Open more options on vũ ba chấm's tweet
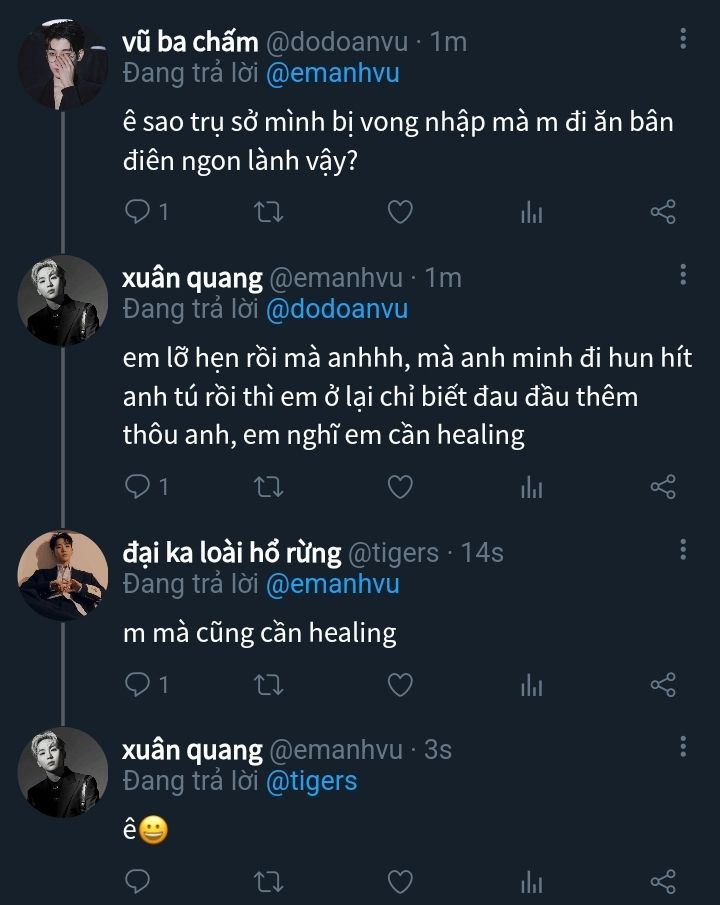The width and height of the screenshot is (720, 905). [683, 39]
